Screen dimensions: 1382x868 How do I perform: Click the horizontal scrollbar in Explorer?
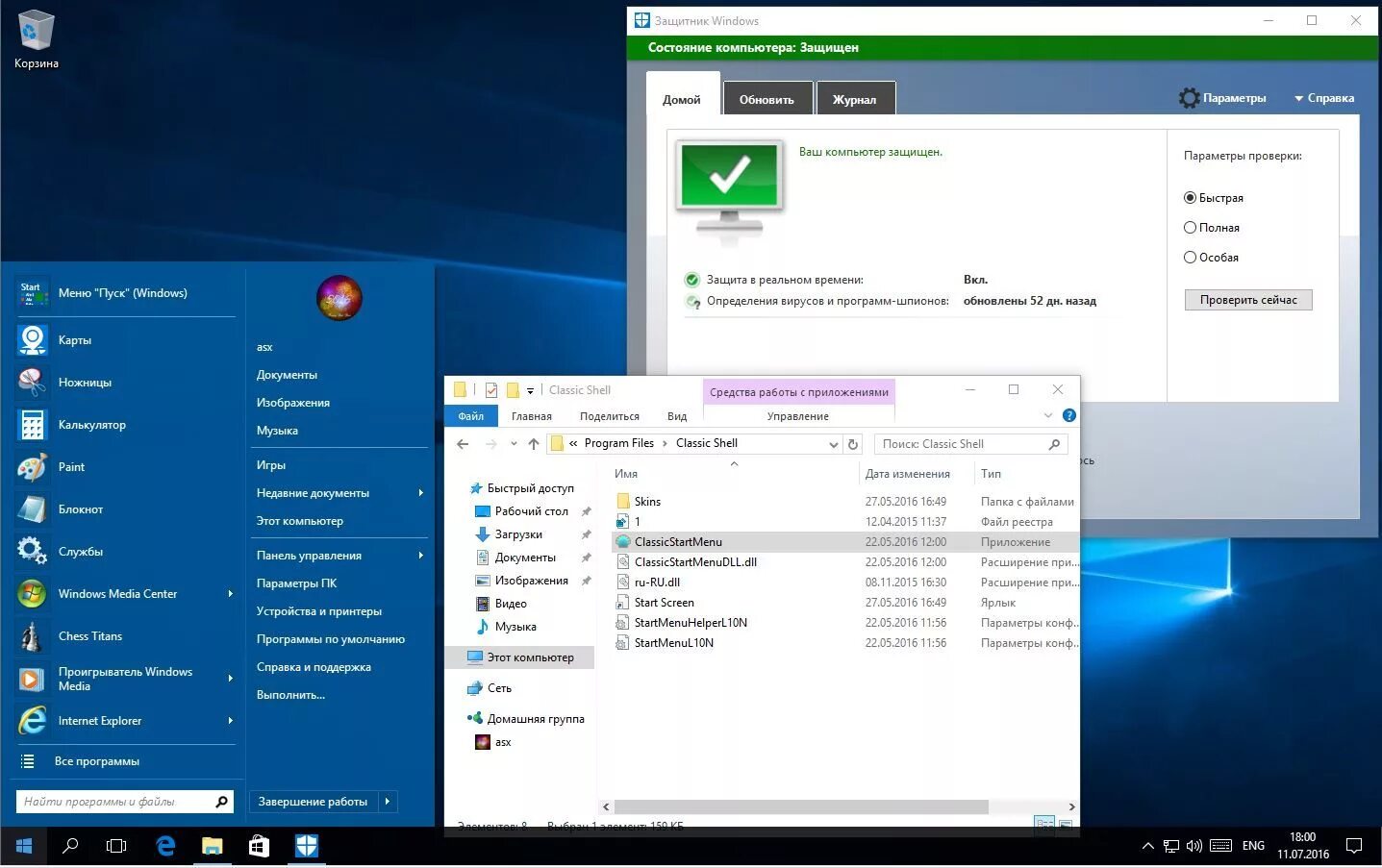tap(800, 806)
